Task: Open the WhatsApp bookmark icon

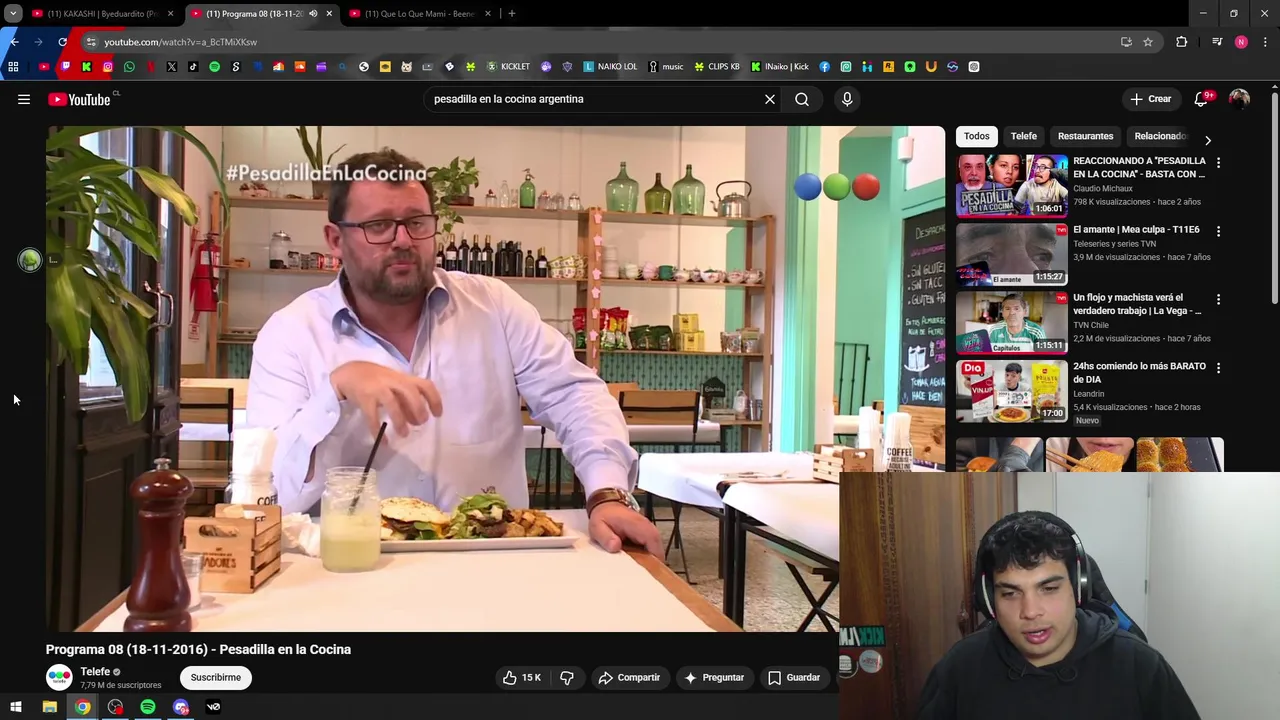Action: (x=129, y=67)
